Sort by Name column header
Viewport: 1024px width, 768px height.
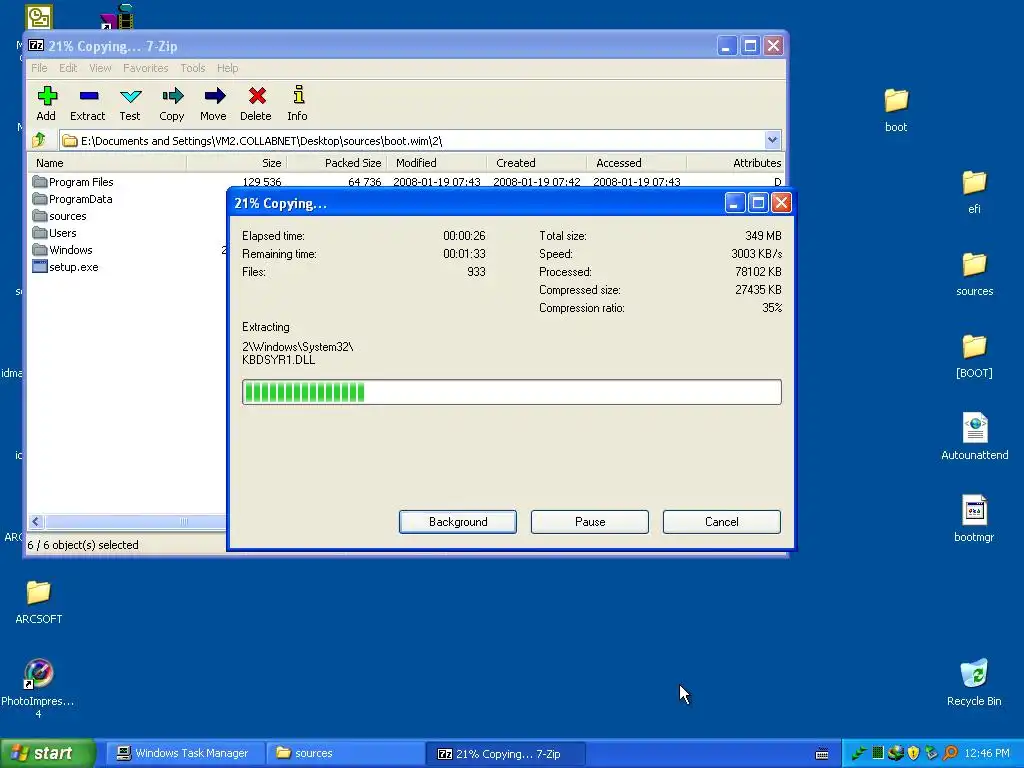click(107, 163)
